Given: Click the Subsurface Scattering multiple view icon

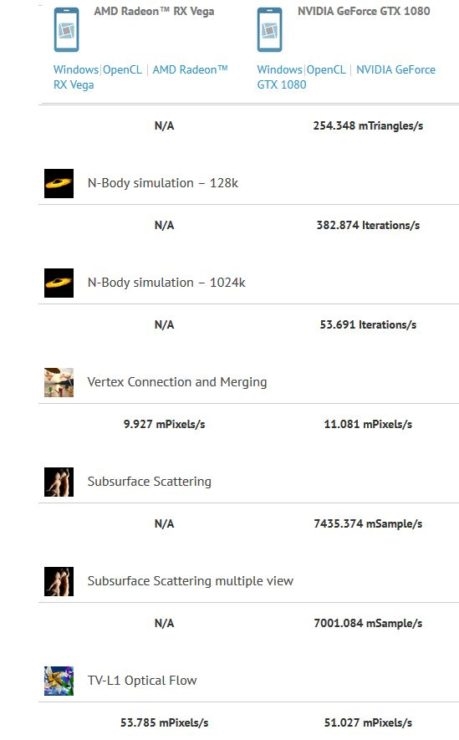Looking at the screenshot, I should 59,581.
